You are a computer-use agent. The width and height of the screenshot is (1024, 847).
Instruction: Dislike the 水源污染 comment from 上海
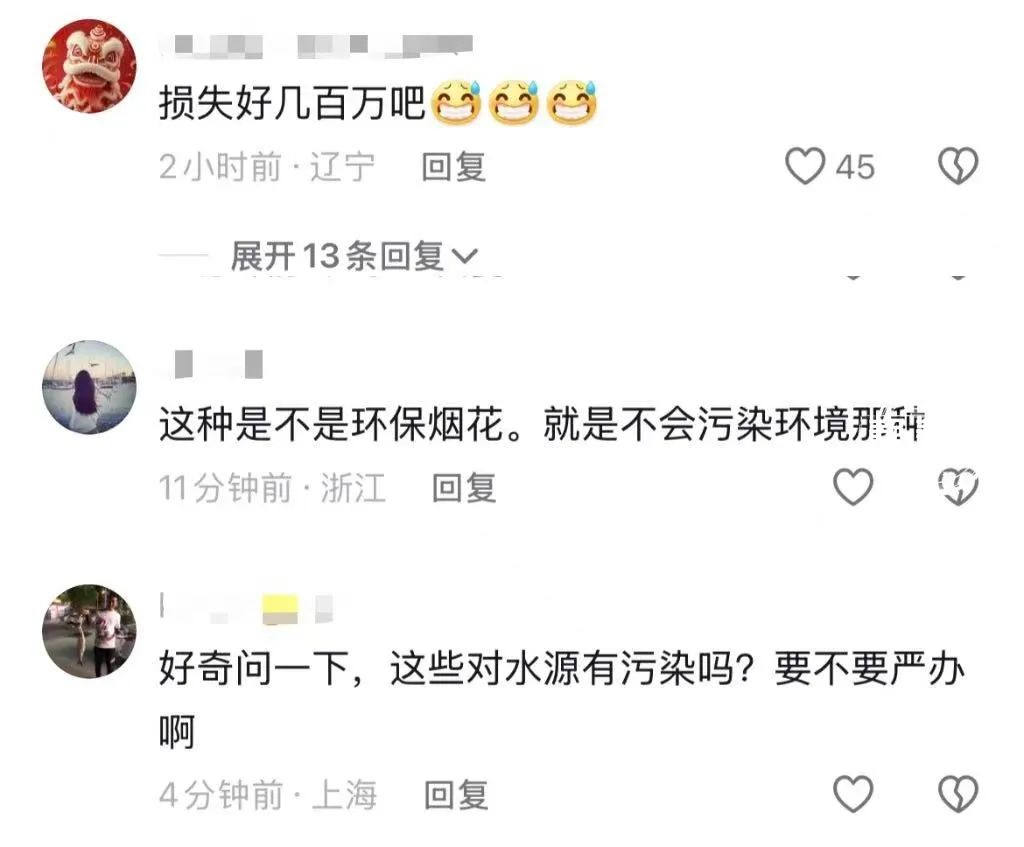point(958,794)
